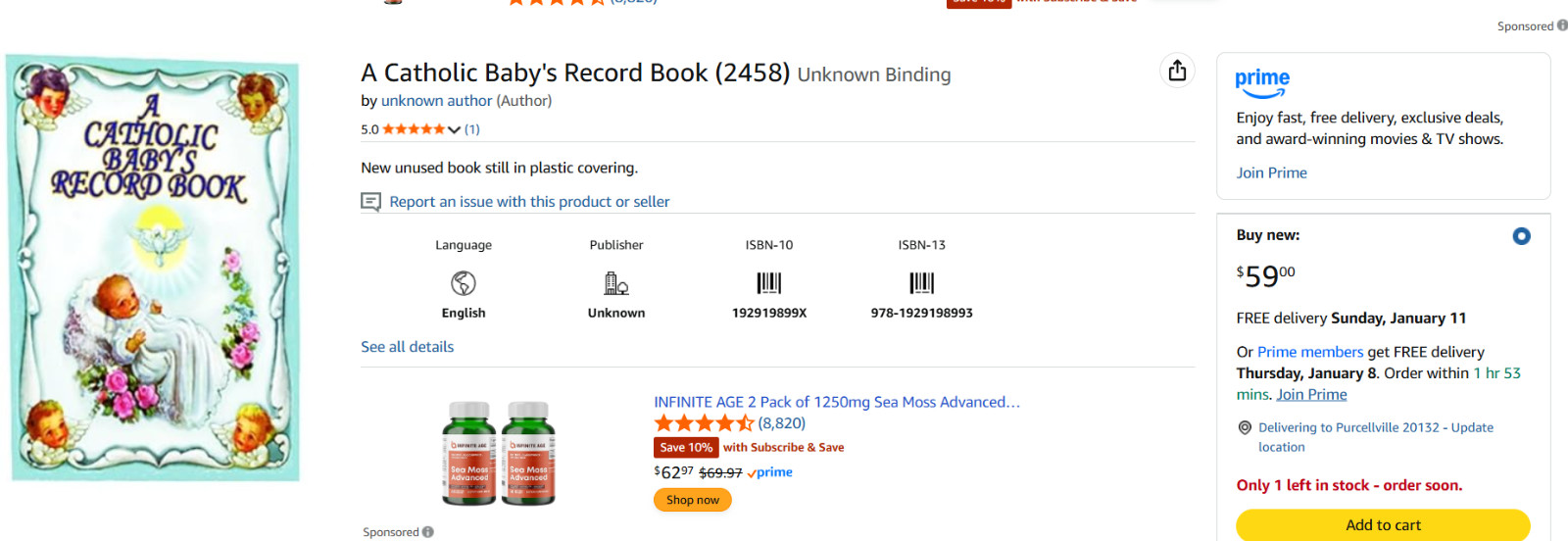Screen dimensions: 1568x541
Task: Click Join Prime in the Prime box
Action: pos(1271,172)
